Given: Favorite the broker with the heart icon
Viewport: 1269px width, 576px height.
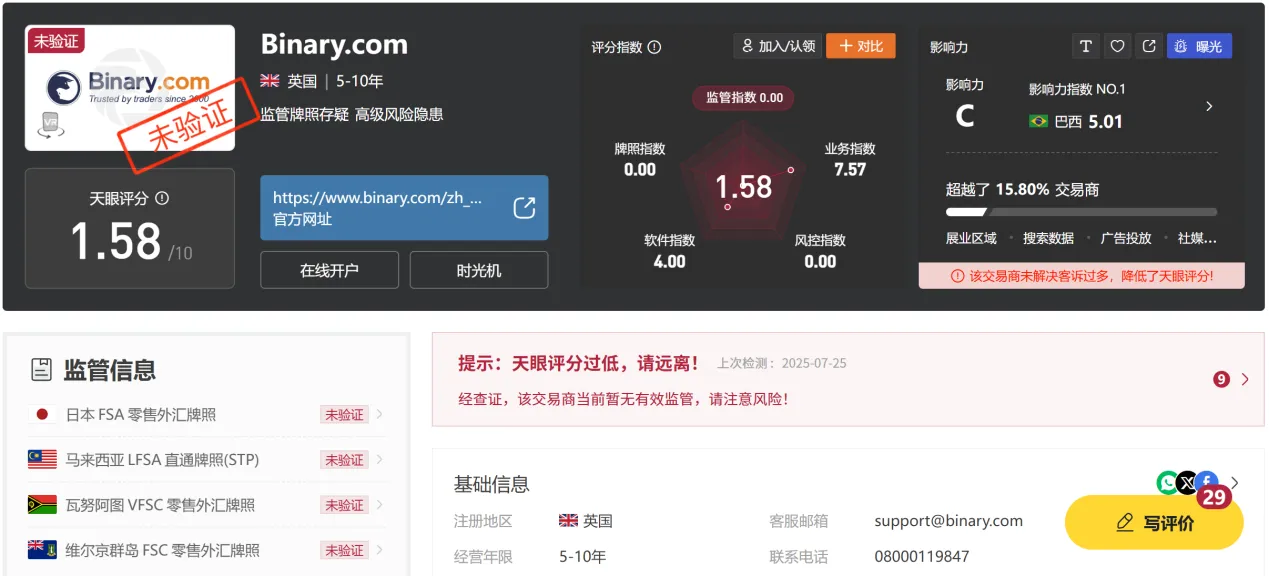Looking at the screenshot, I should click(1118, 46).
